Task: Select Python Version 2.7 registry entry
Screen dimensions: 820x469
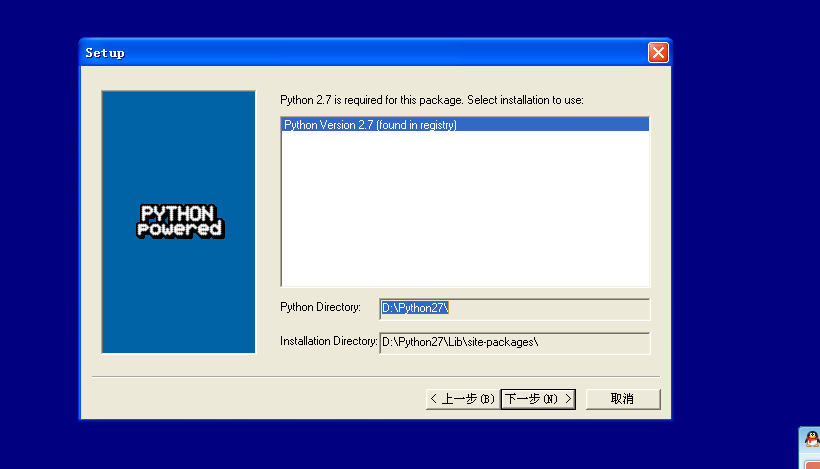Action: click(x=465, y=124)
